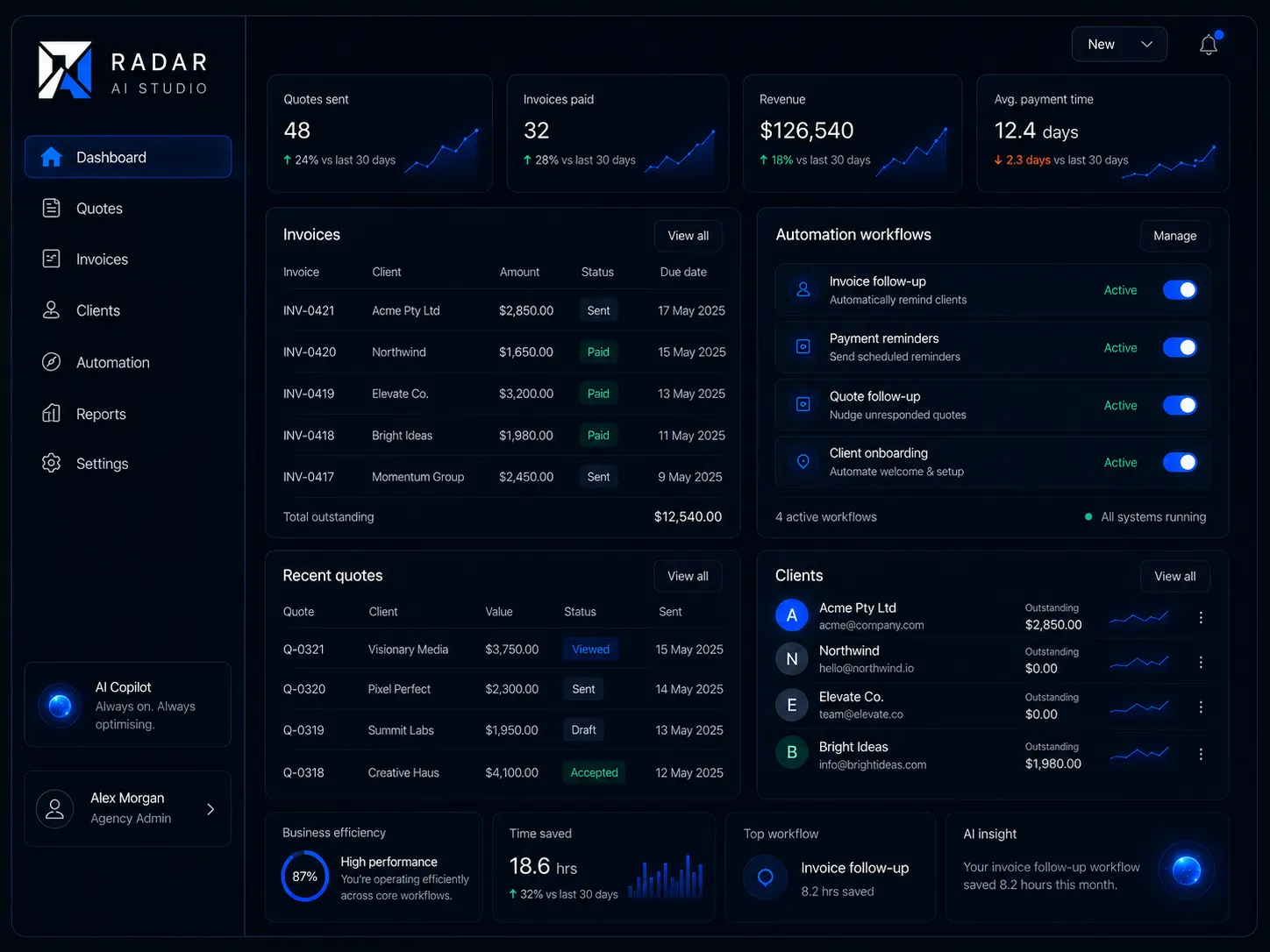The image size is (1270, 952).
Task: Click View all in Invoices panel
Action: tap(689, 236)
